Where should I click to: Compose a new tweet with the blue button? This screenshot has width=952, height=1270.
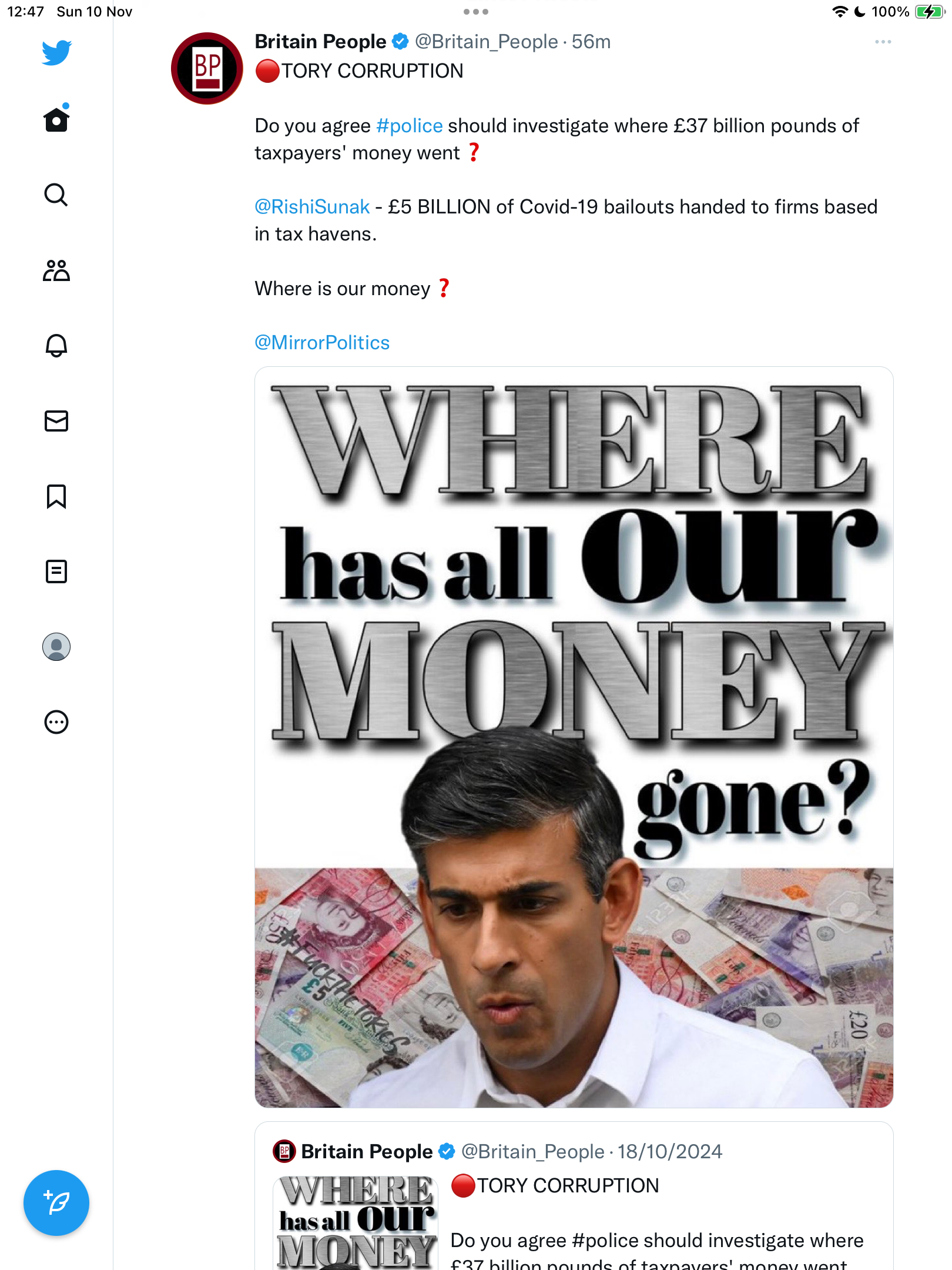pos(56,1203)
